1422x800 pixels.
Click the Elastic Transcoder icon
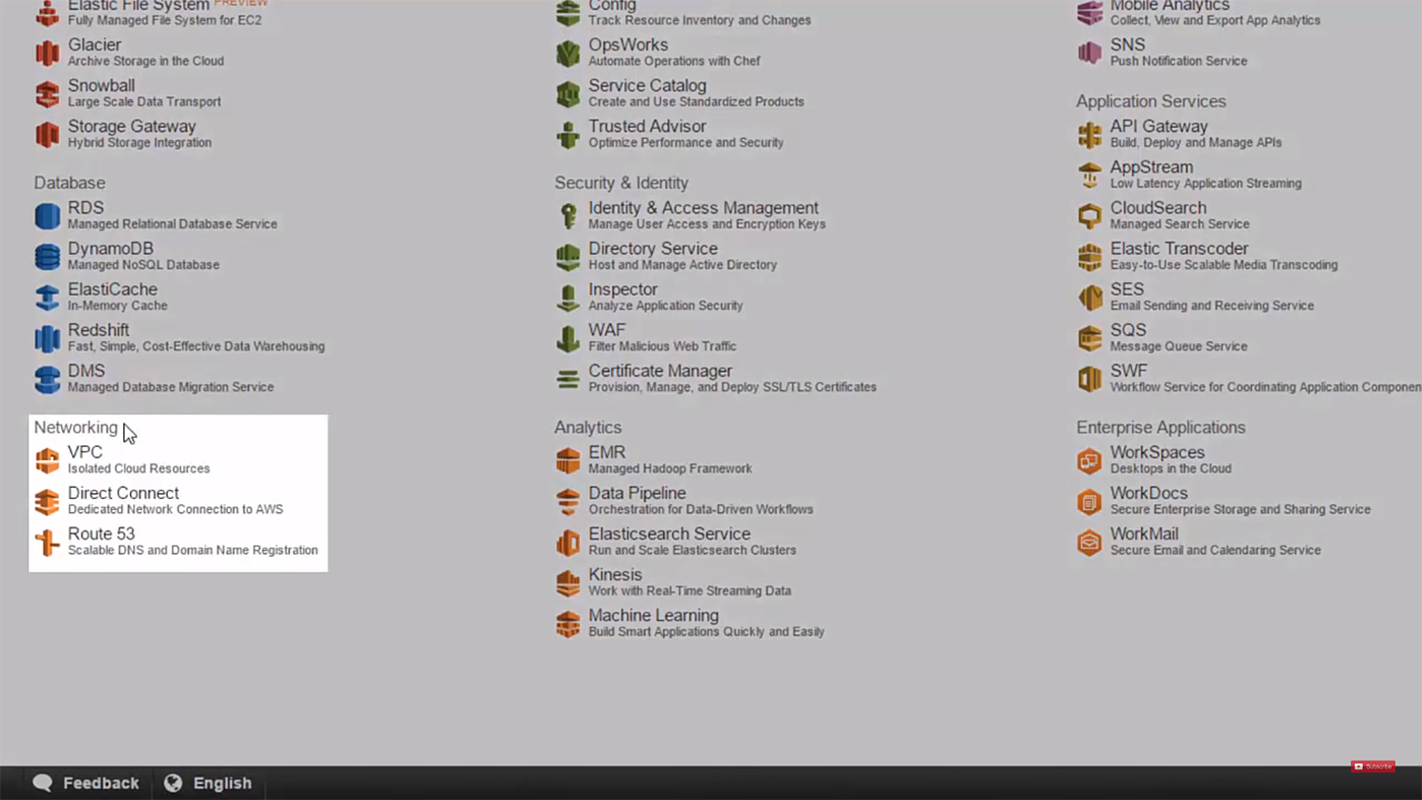[x=1089, y=257]
